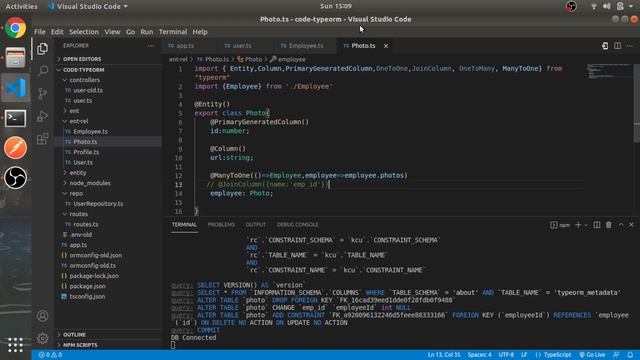
Task: Maximize the terminal panel with chevron up
Action: click(x=621, y=225)
